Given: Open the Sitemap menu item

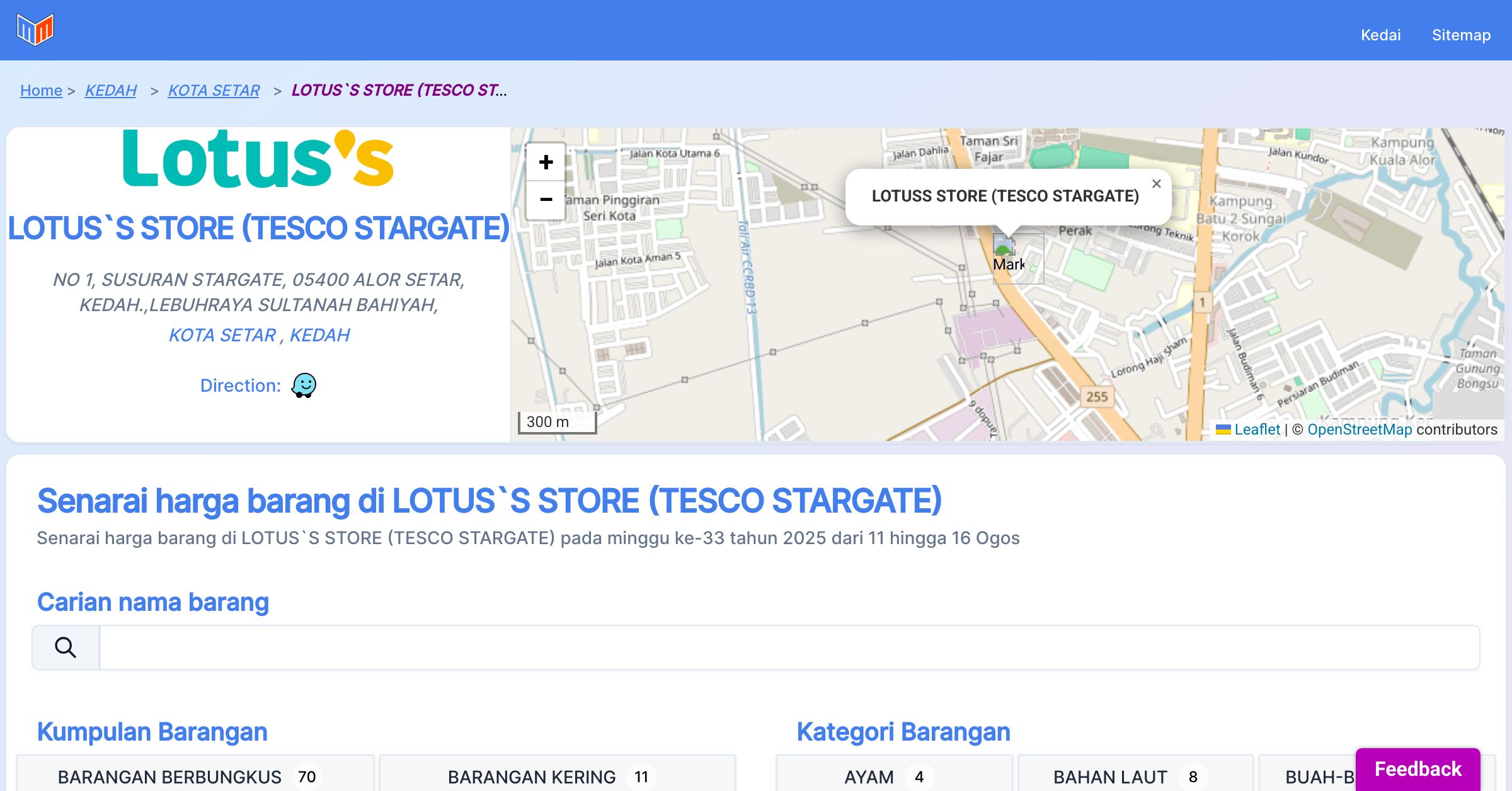Looking at the screenshot, I should click(x=1461, y=35).
